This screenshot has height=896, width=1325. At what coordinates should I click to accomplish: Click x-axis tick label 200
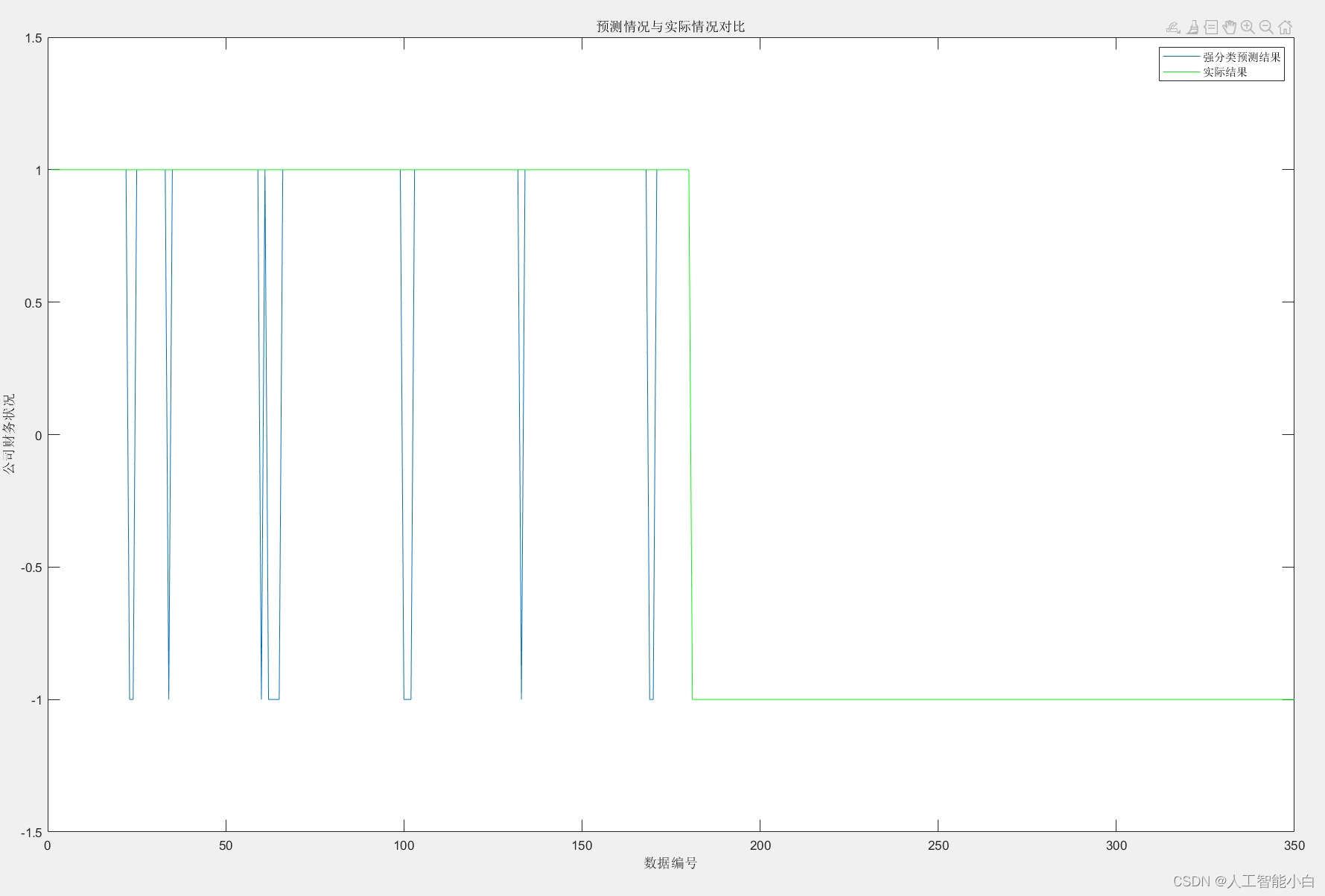click(760, 845)
